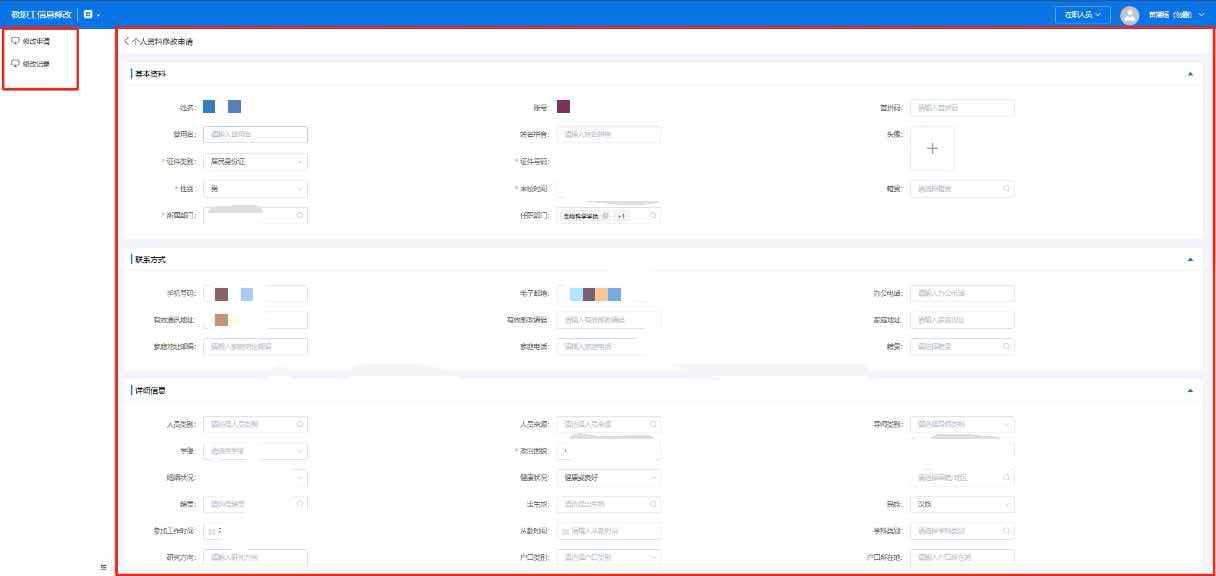Click the calendar icon in the 参加工作时间 field
Image resolution: width=1216 pixels, height=576 pixels.
coord(212,531)
